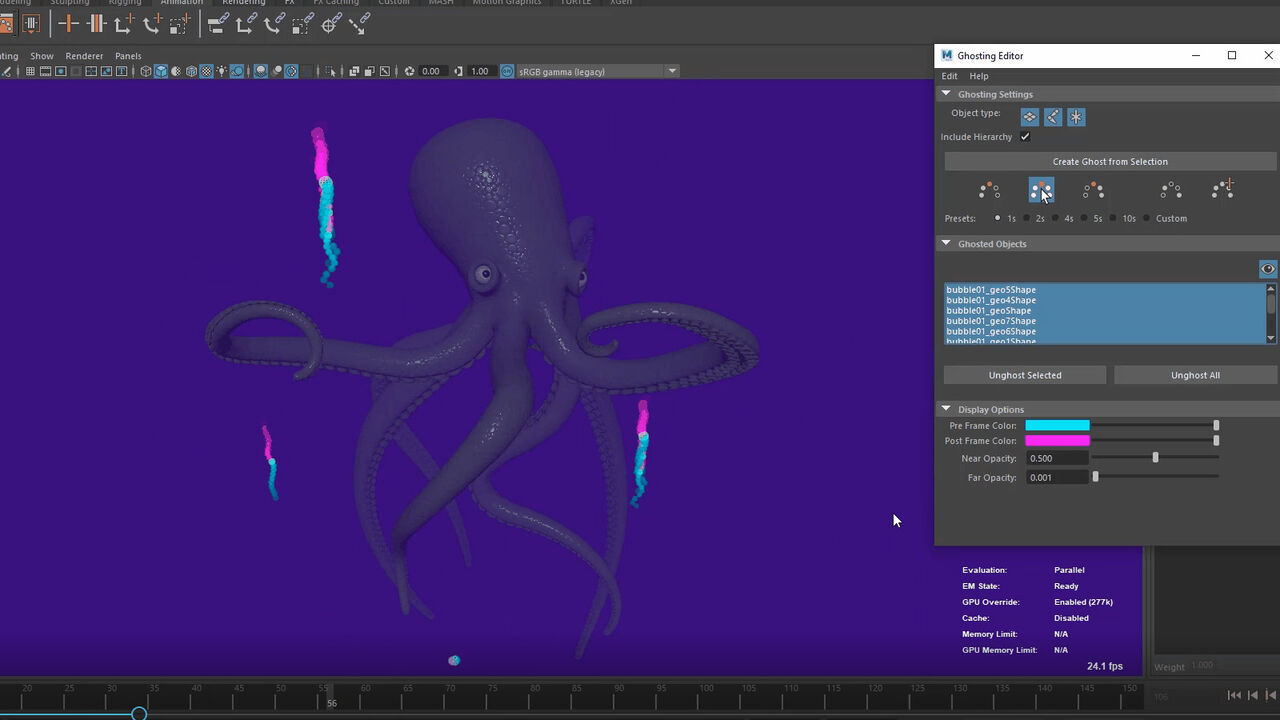The height and width of the screenshot is (720, 1280).
Task: Click Create Ghost from Selection button
Action: click(x=1110, y=161)
